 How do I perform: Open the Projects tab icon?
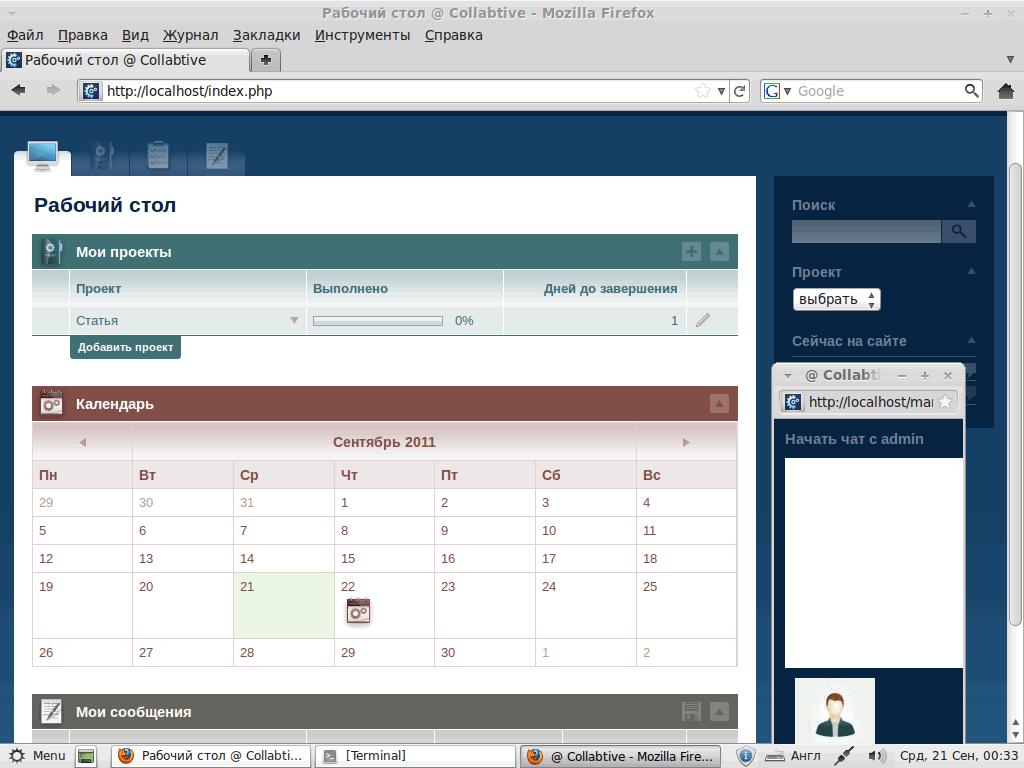(101, 157)
